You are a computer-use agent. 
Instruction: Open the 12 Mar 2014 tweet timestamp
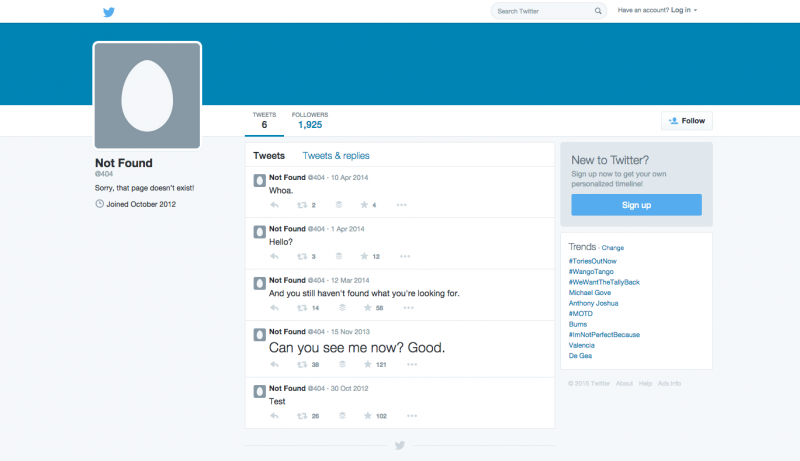coord(350,280)
